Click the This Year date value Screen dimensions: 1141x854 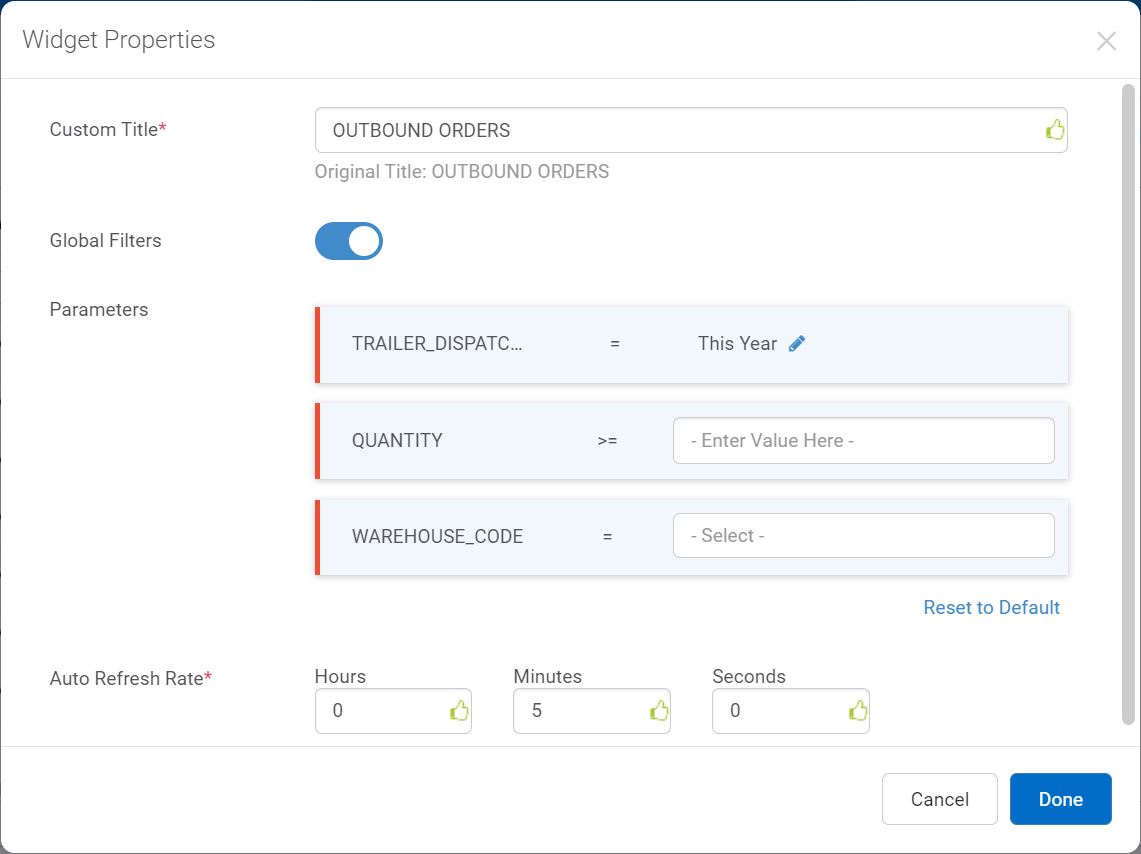click(737, 343)
